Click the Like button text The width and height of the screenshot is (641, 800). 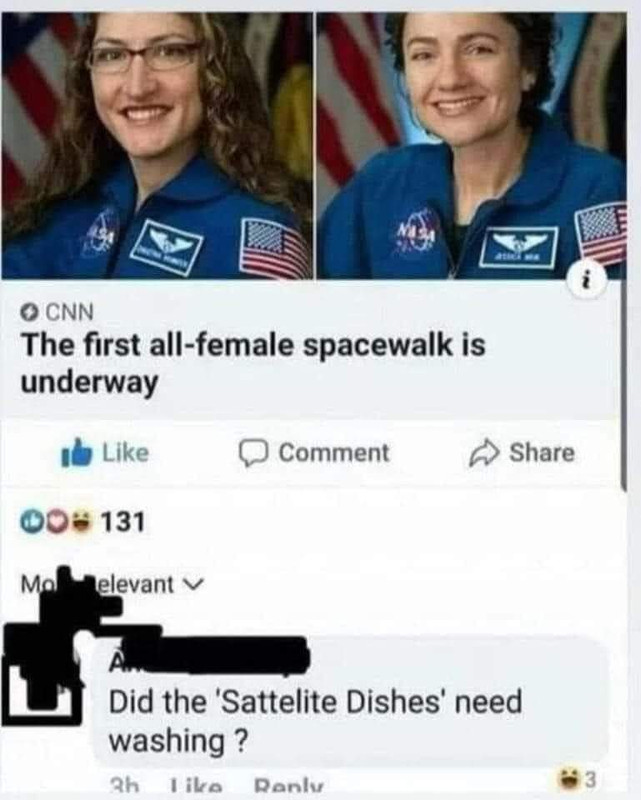click(x=126, y=453)
